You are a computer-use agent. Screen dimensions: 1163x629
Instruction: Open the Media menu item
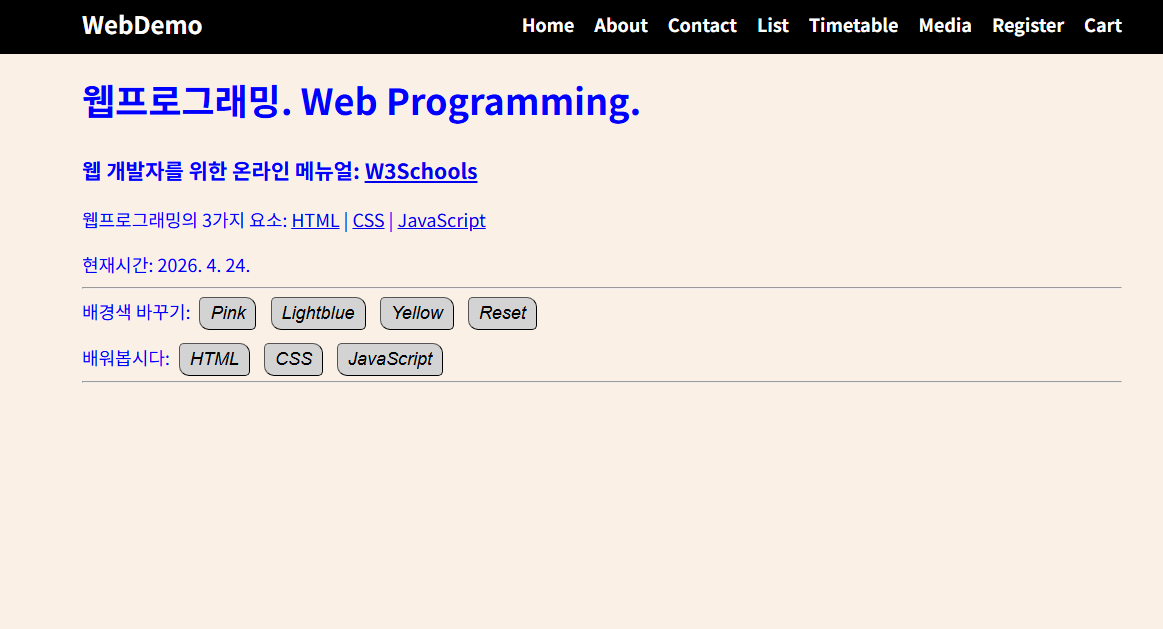pos(944,25)
